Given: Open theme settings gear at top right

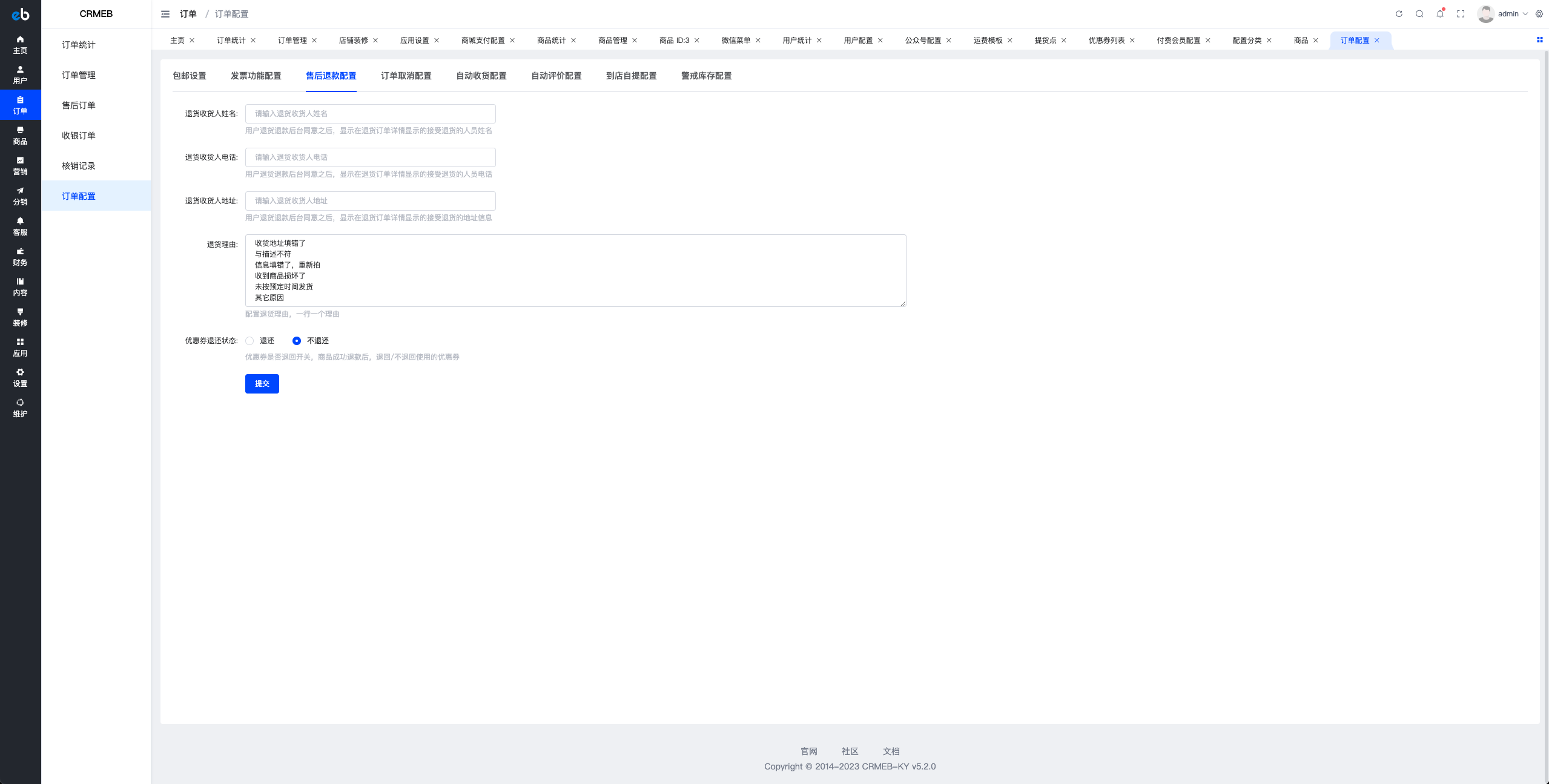Looking at the screenshot, I should (1539, 14).
